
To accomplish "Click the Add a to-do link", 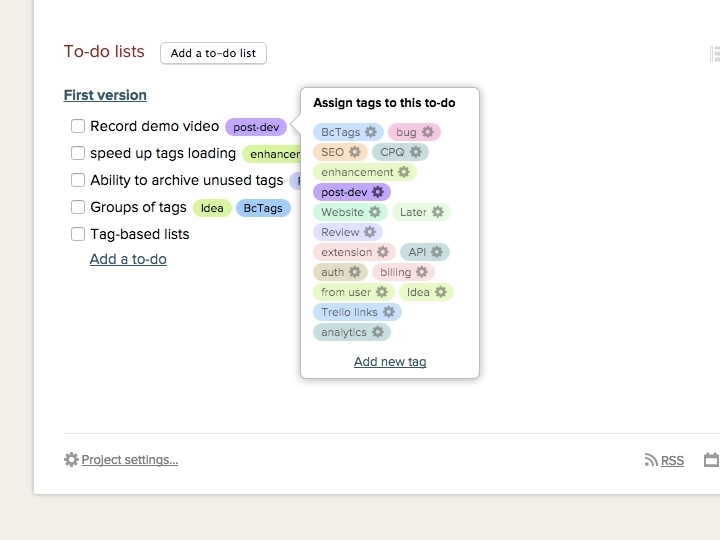I will point(128,259).
